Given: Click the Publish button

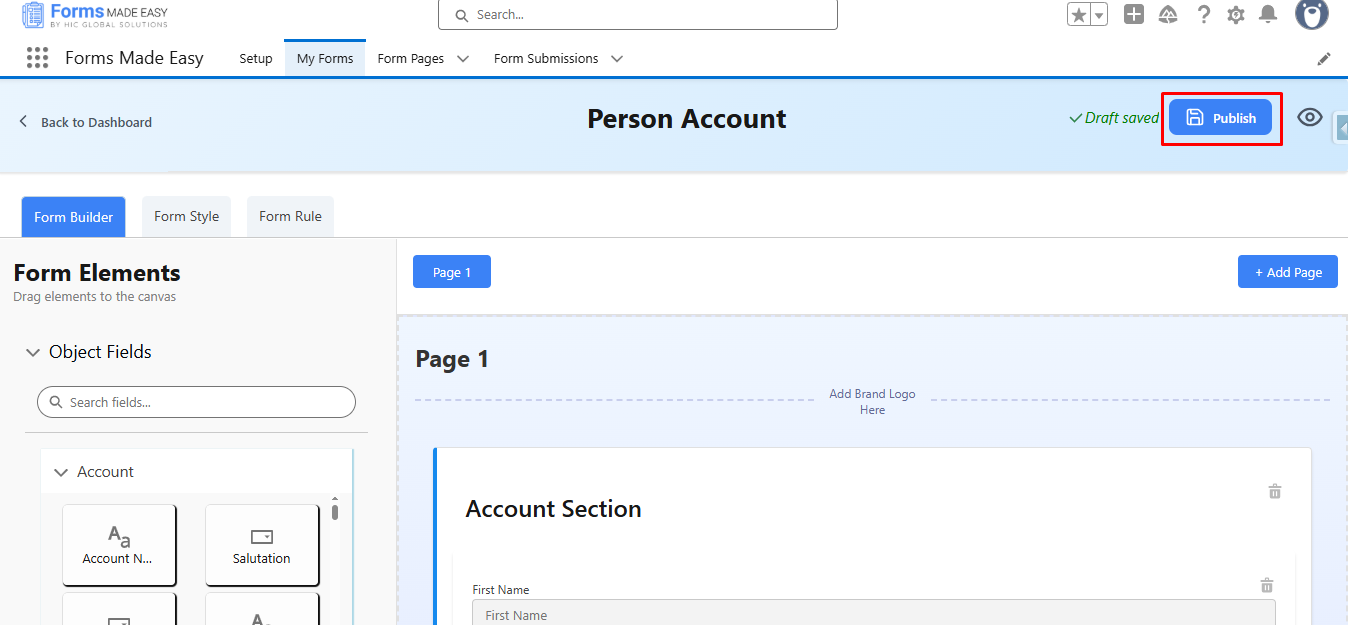Looking at the screenshot, I should point(1220,118).
